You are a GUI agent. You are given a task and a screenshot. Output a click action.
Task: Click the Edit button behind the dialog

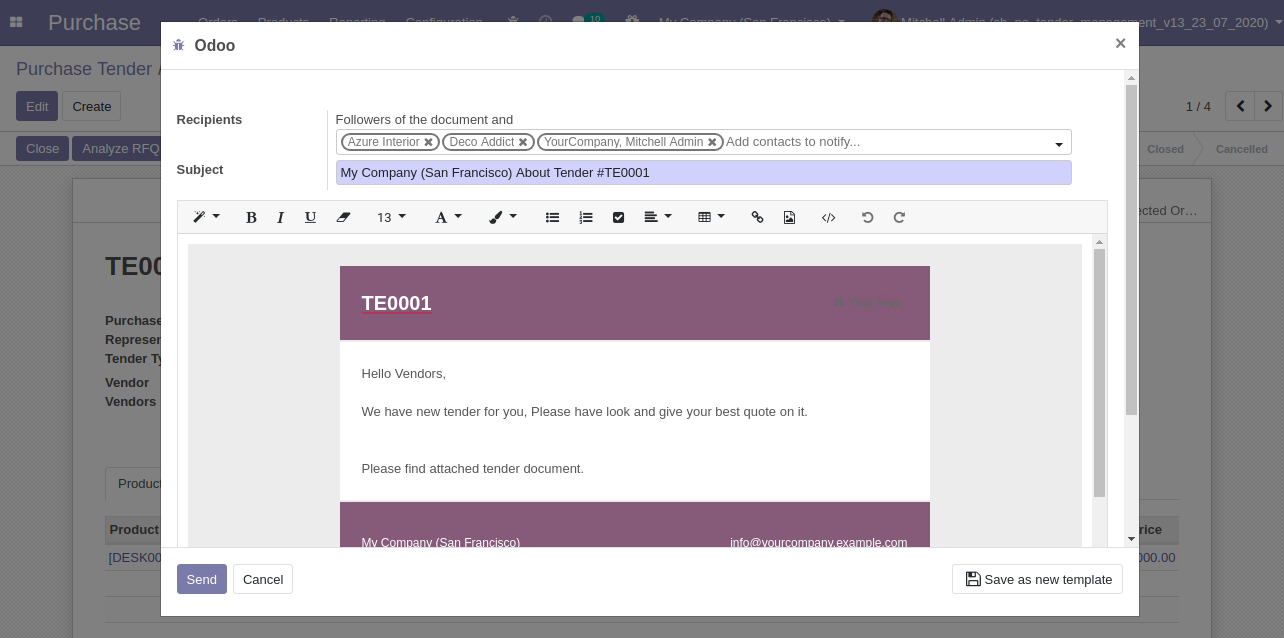[x=37, y=106]
